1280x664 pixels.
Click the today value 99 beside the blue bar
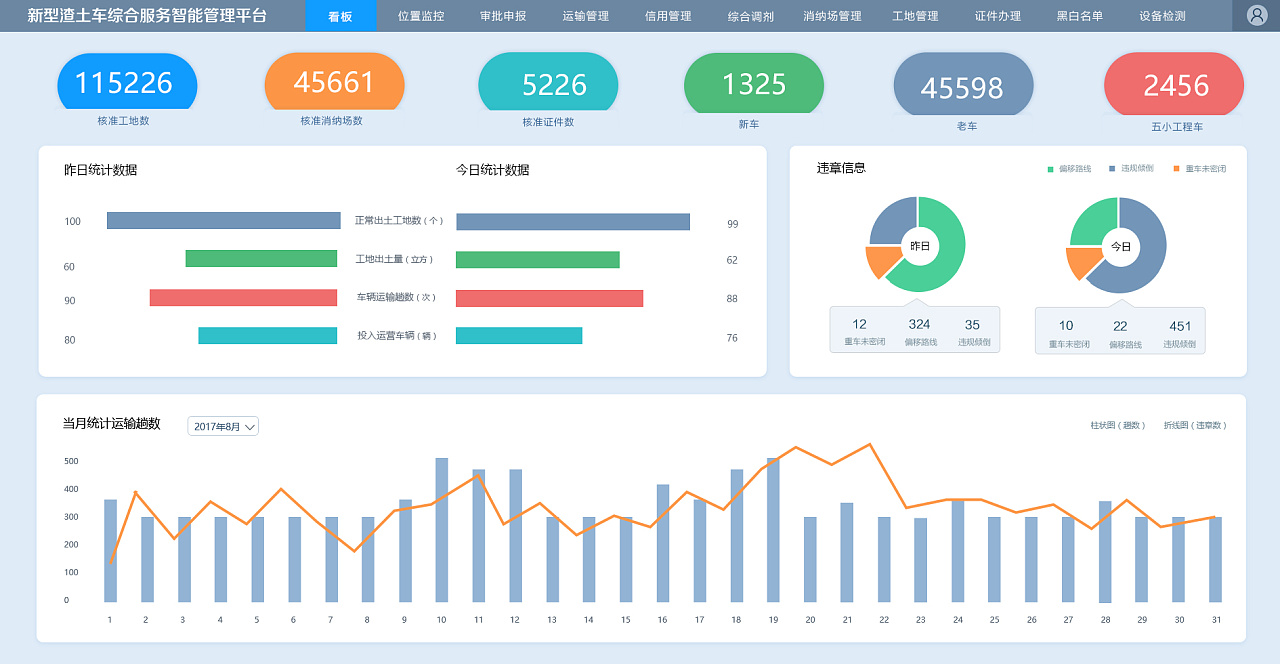click(732, 224)
